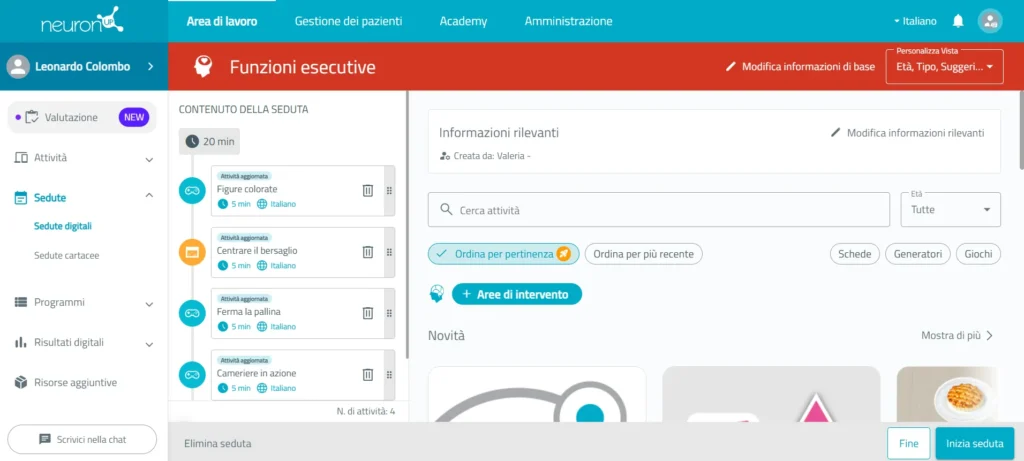
Task: Click the Inizia seduta button
Action: 975,443
